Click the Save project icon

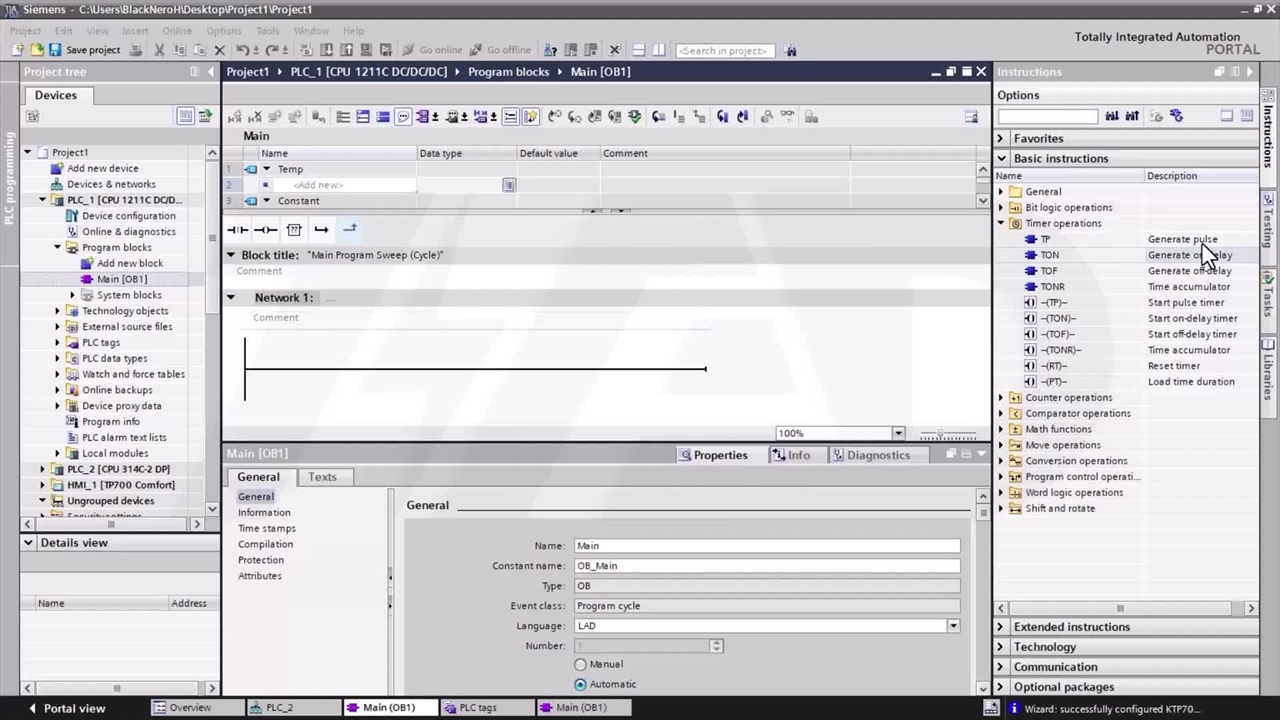pos(55,50)
